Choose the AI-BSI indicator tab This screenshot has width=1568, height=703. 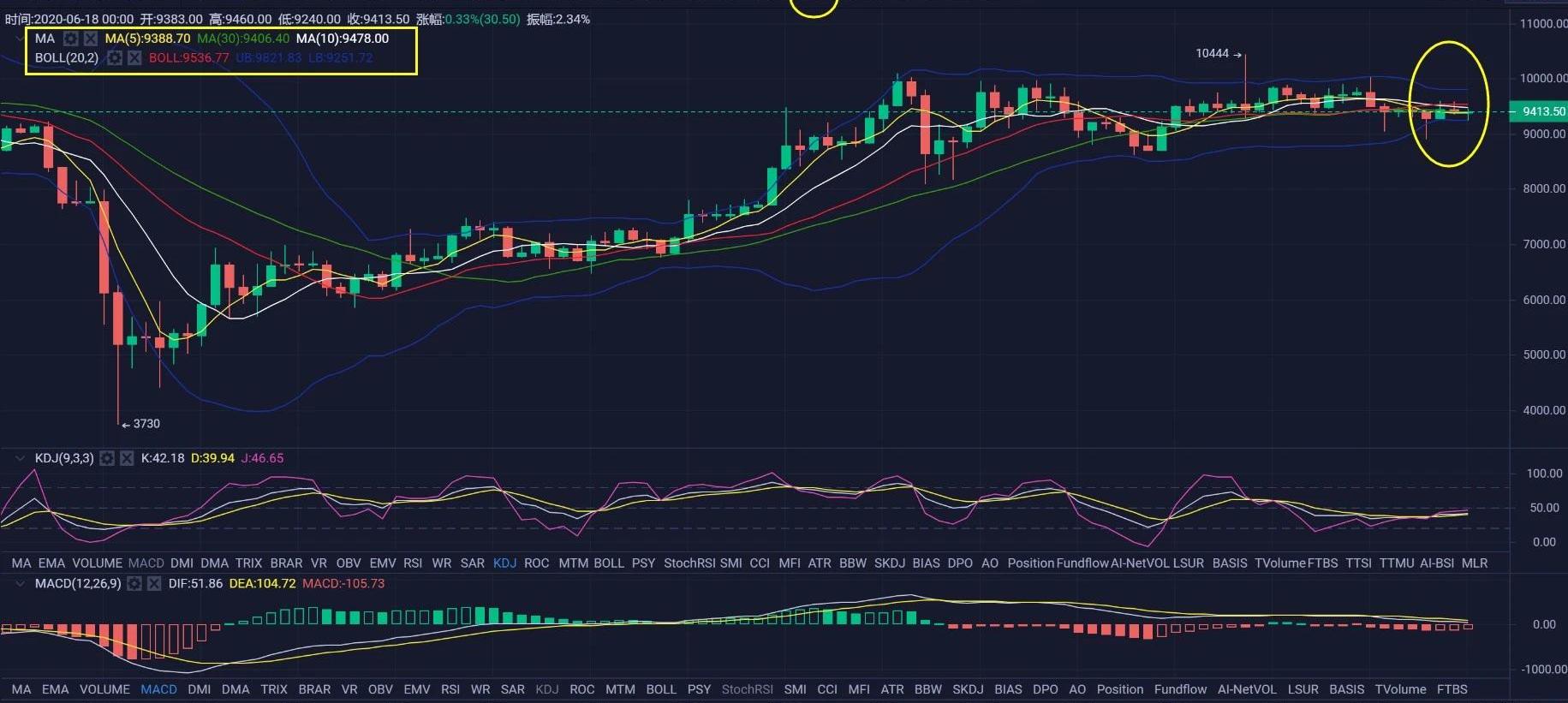[1436, 563]
